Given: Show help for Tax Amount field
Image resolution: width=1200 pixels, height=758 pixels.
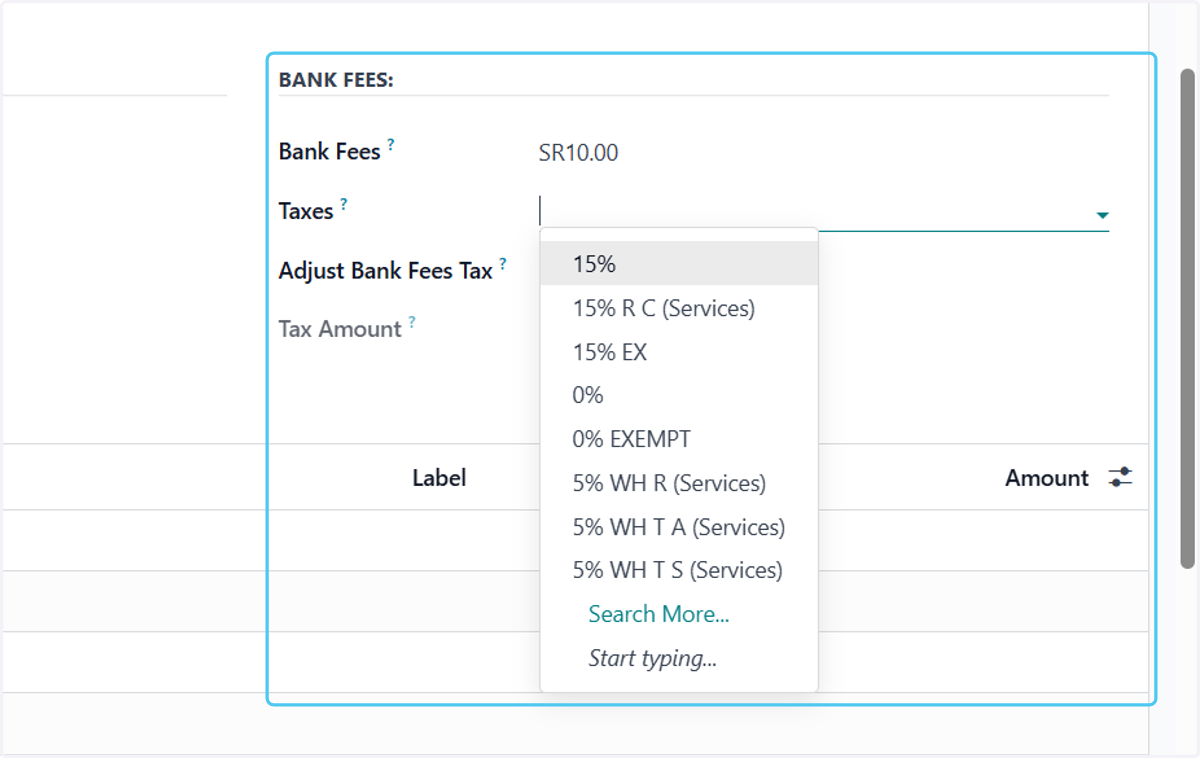Looking at the screenshot, I should point(412,323).
